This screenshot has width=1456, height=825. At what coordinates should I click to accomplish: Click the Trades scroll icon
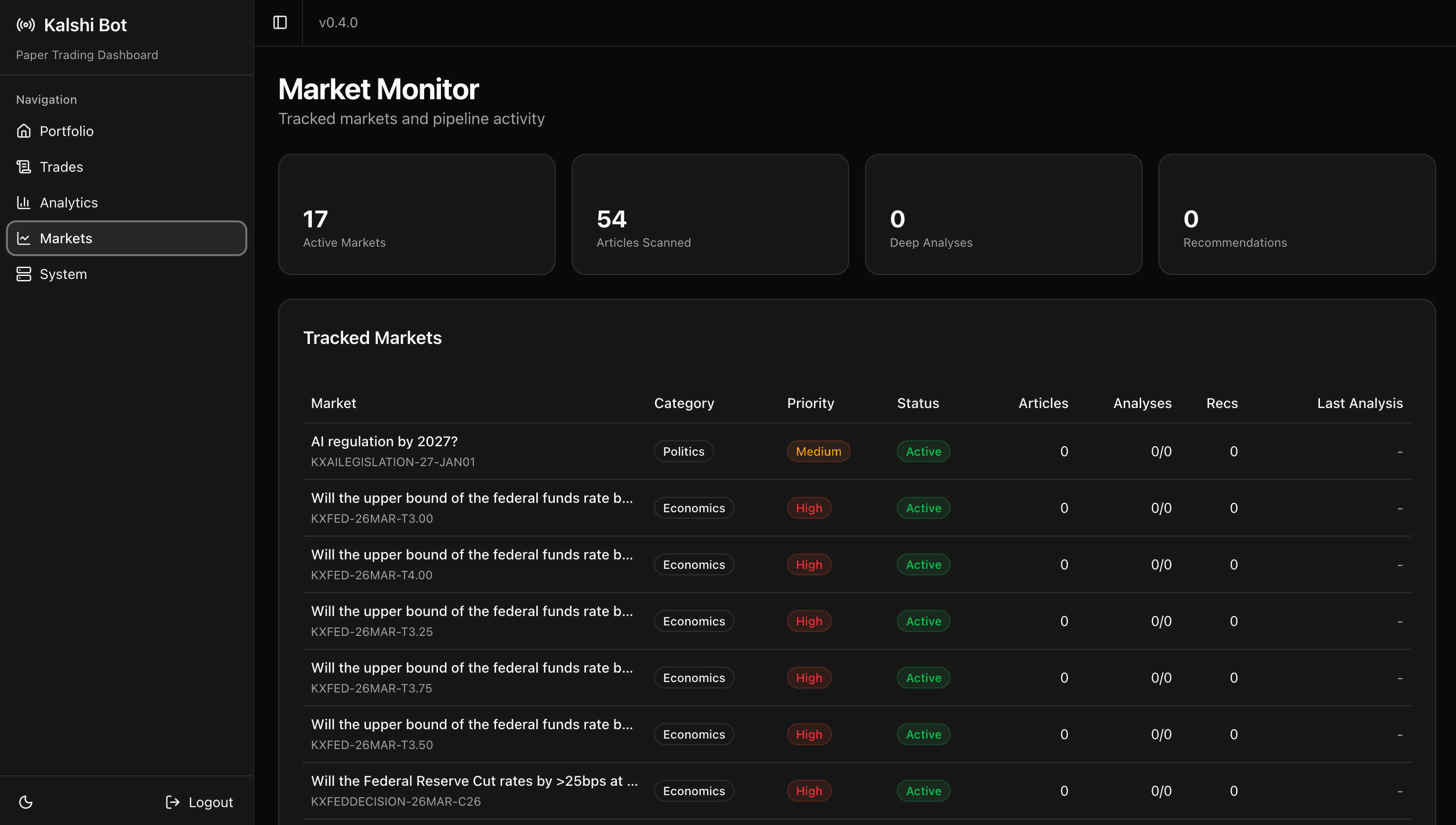tap(24, 167)
